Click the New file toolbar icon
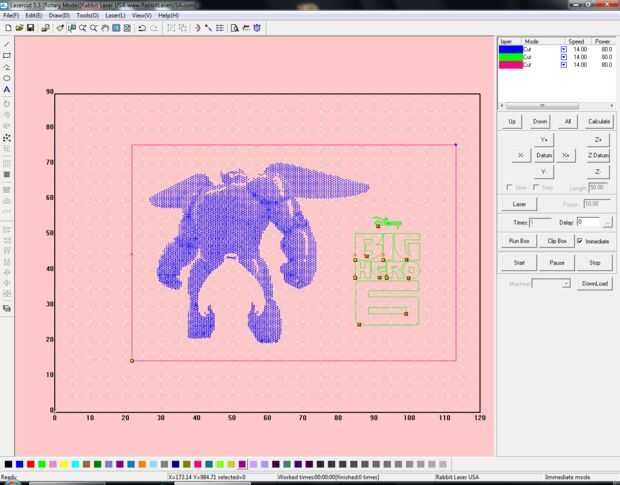This screenshot has width=620, height=485. (8, 28)
